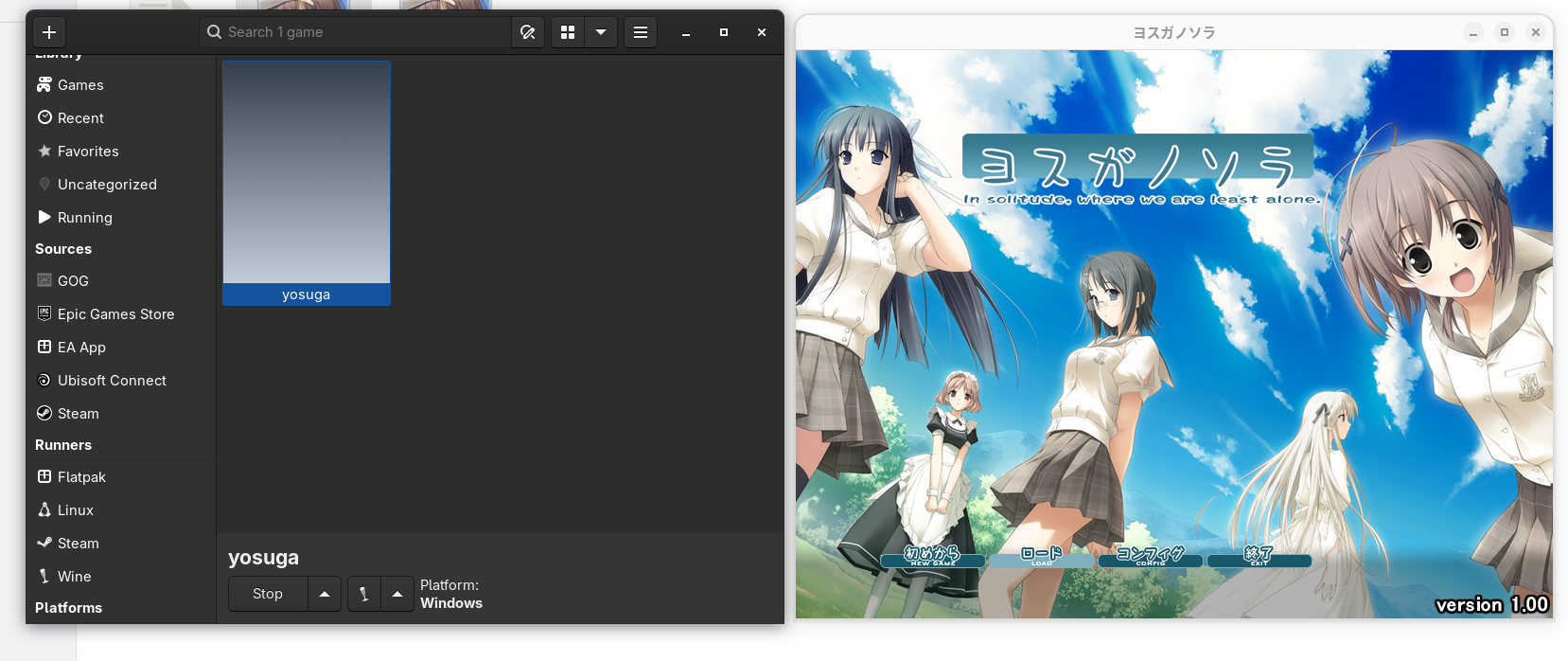The width and height of the screenshot is (1568, 661).
Task: Toggle the installed games filter icon
Action: 528,32
